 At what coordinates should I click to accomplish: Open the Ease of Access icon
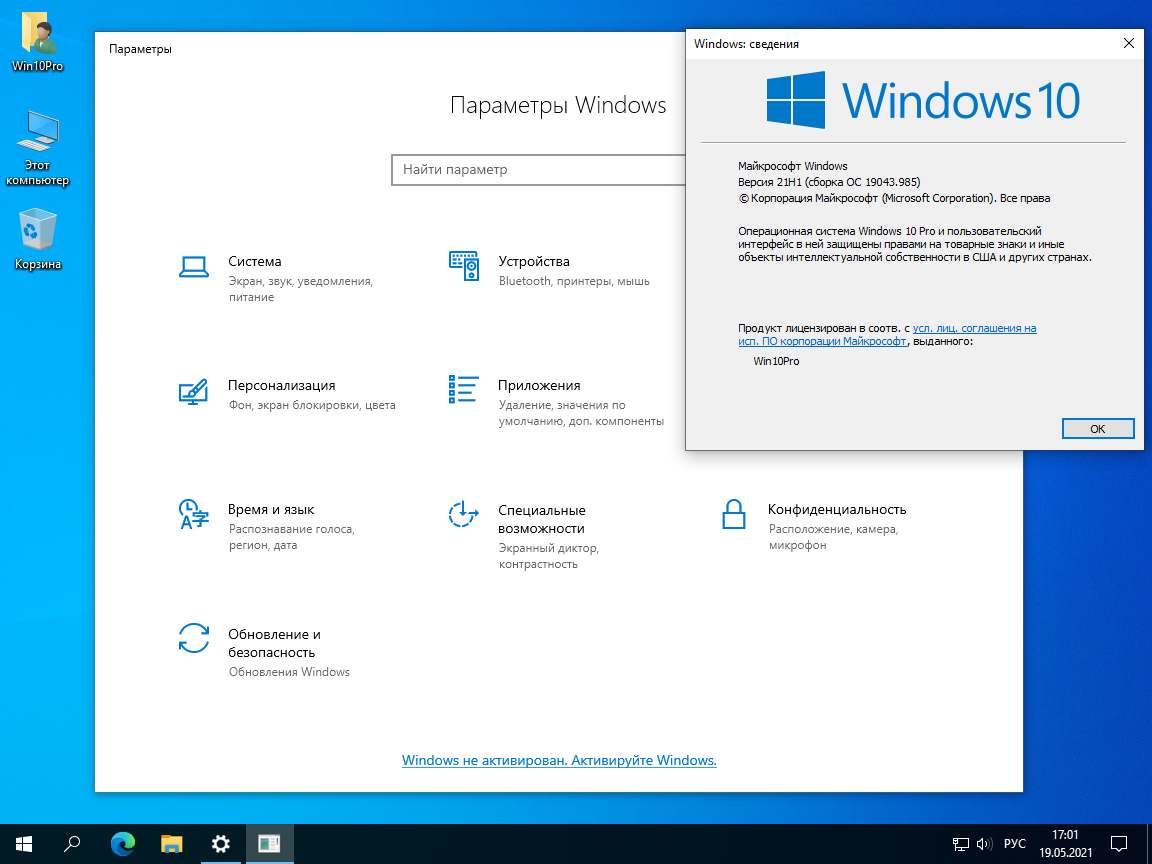click(464, 514)
